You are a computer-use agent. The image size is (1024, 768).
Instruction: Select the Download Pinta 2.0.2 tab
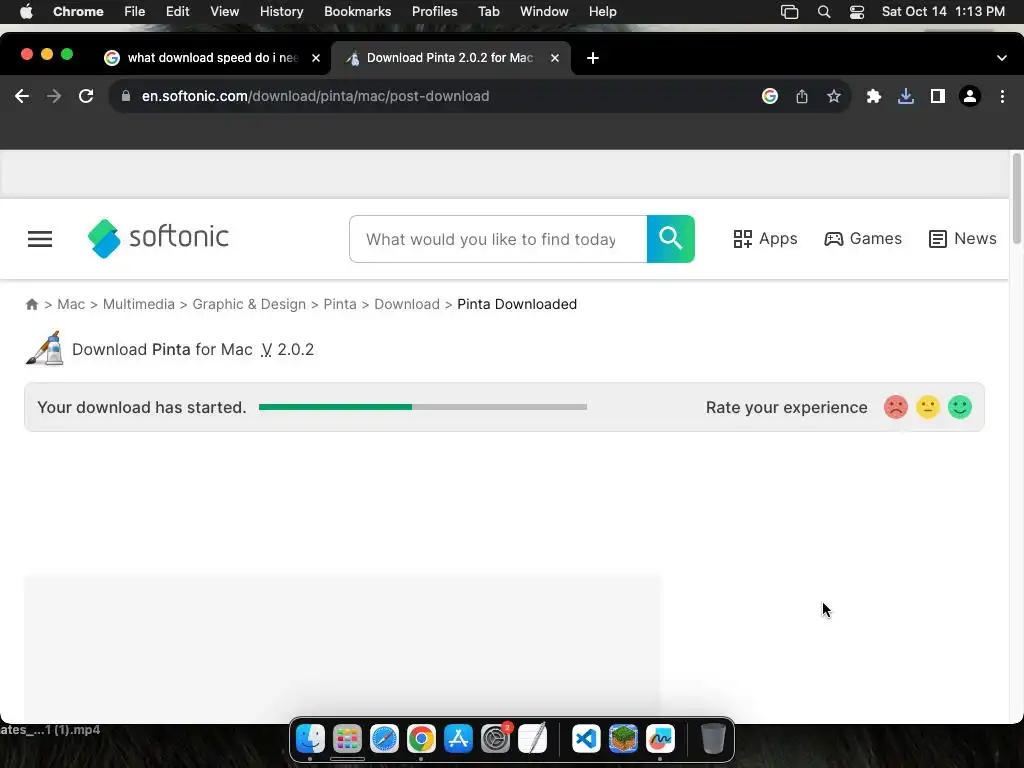click(x=451, y=58)
